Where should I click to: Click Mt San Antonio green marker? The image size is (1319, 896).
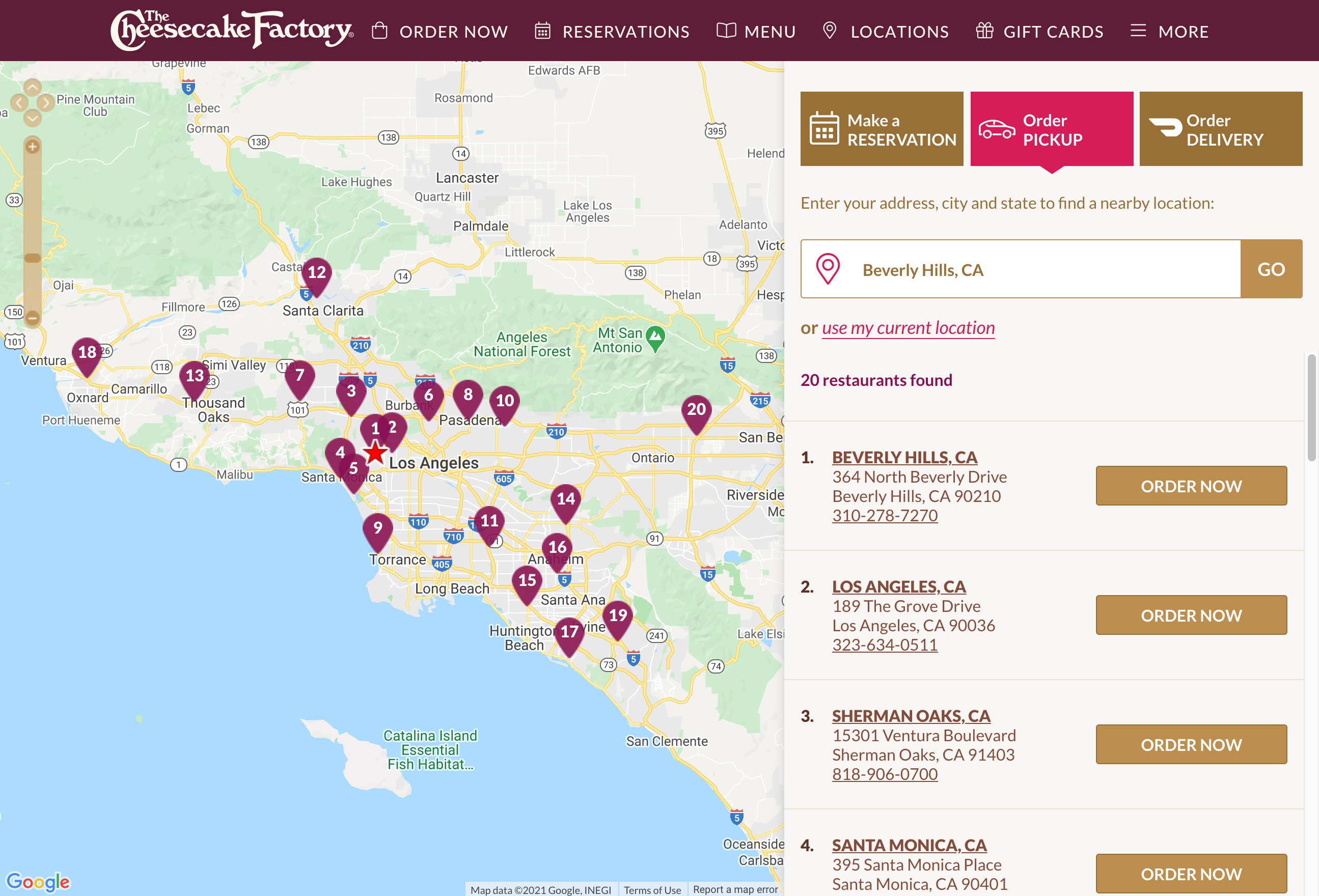point(655,339)
